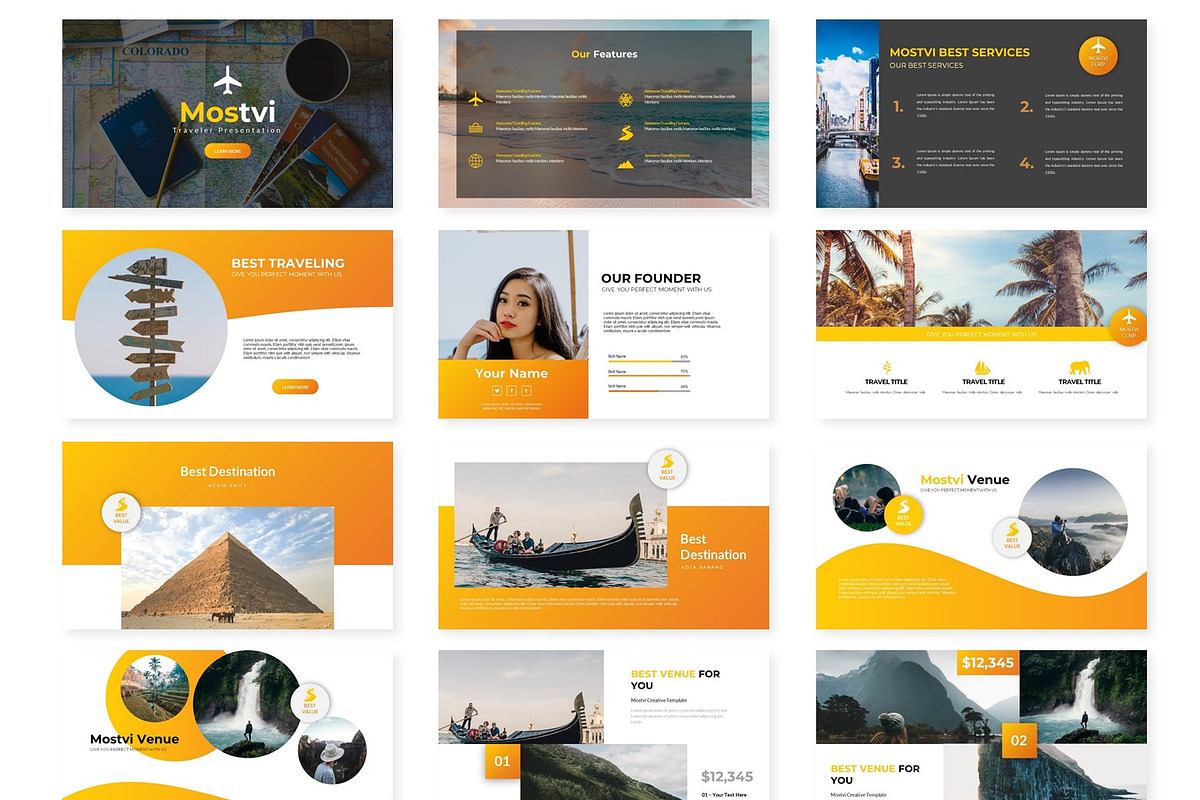The width and height of the screenshot is (1200, 800).
Task: Click 'Traveler Presentation' subtitle on title slide
Action: click(x=227, y=130)
